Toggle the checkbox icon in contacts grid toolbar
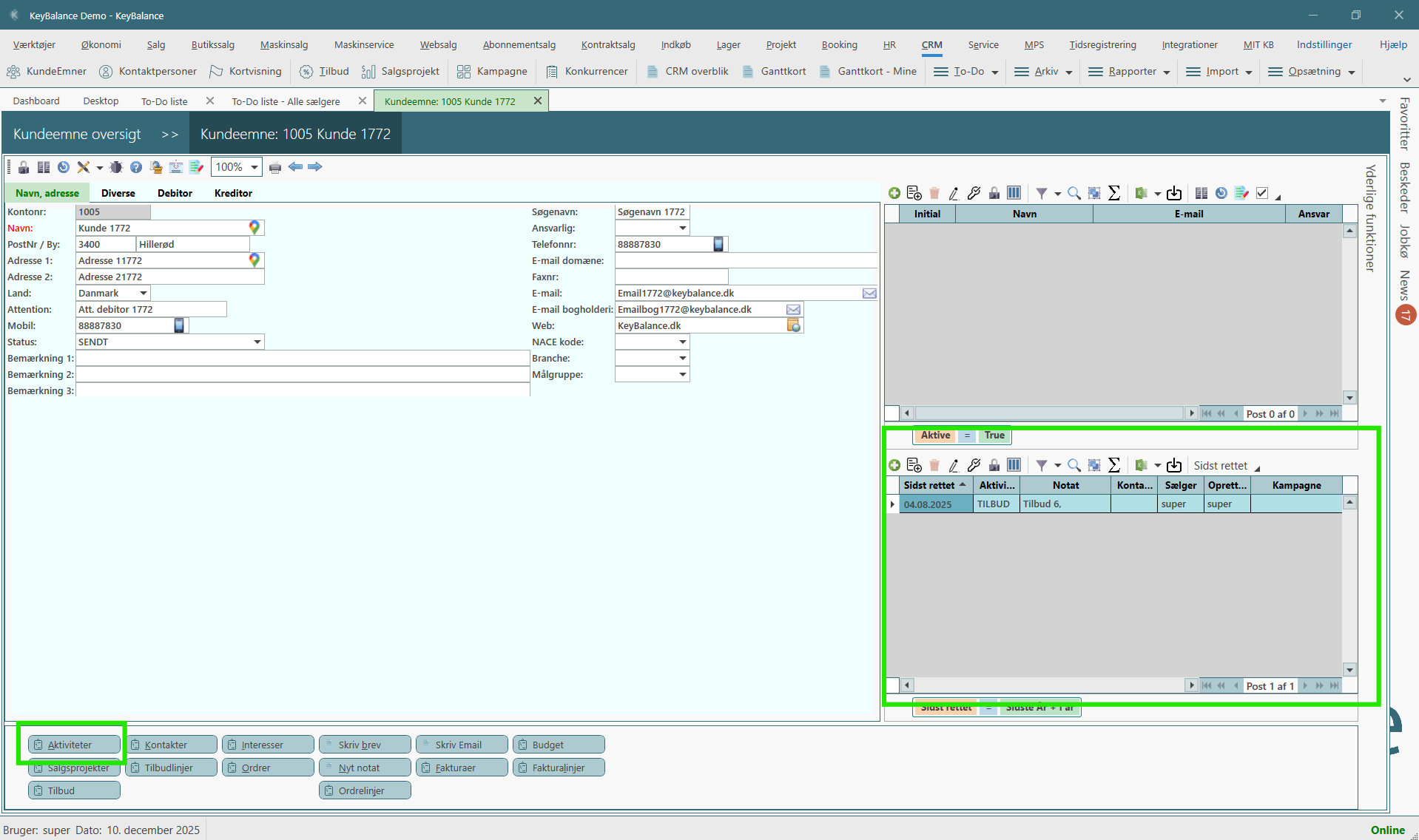Image resolution: width=1419 pixels, height=840 pixels. click(1262, 193)
